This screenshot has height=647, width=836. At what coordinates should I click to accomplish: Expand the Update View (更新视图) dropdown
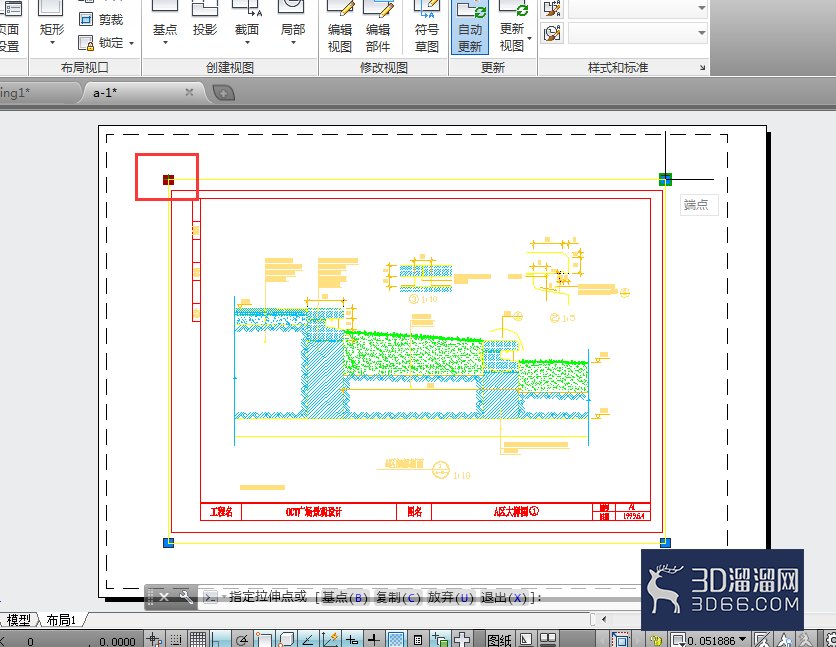point(529,38)
